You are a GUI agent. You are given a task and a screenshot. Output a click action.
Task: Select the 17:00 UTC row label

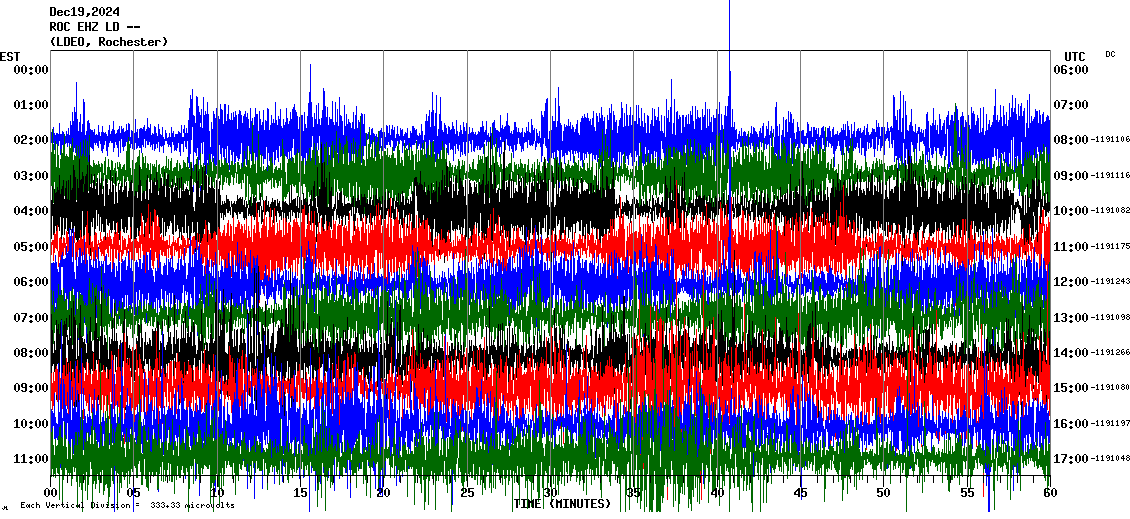coord(1070,459)
